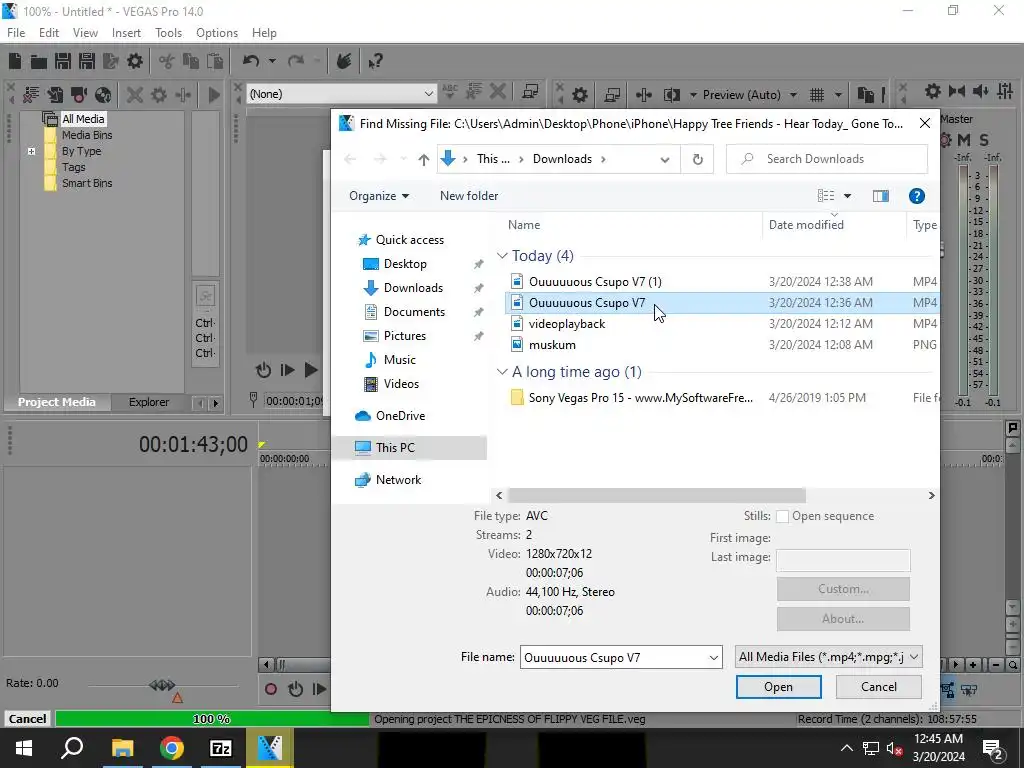Click Remove unused media icon in Project Media
Image resolution: width=1024 pixels, height=768 pixels.
pyautogui.click(x=31, y=95)
